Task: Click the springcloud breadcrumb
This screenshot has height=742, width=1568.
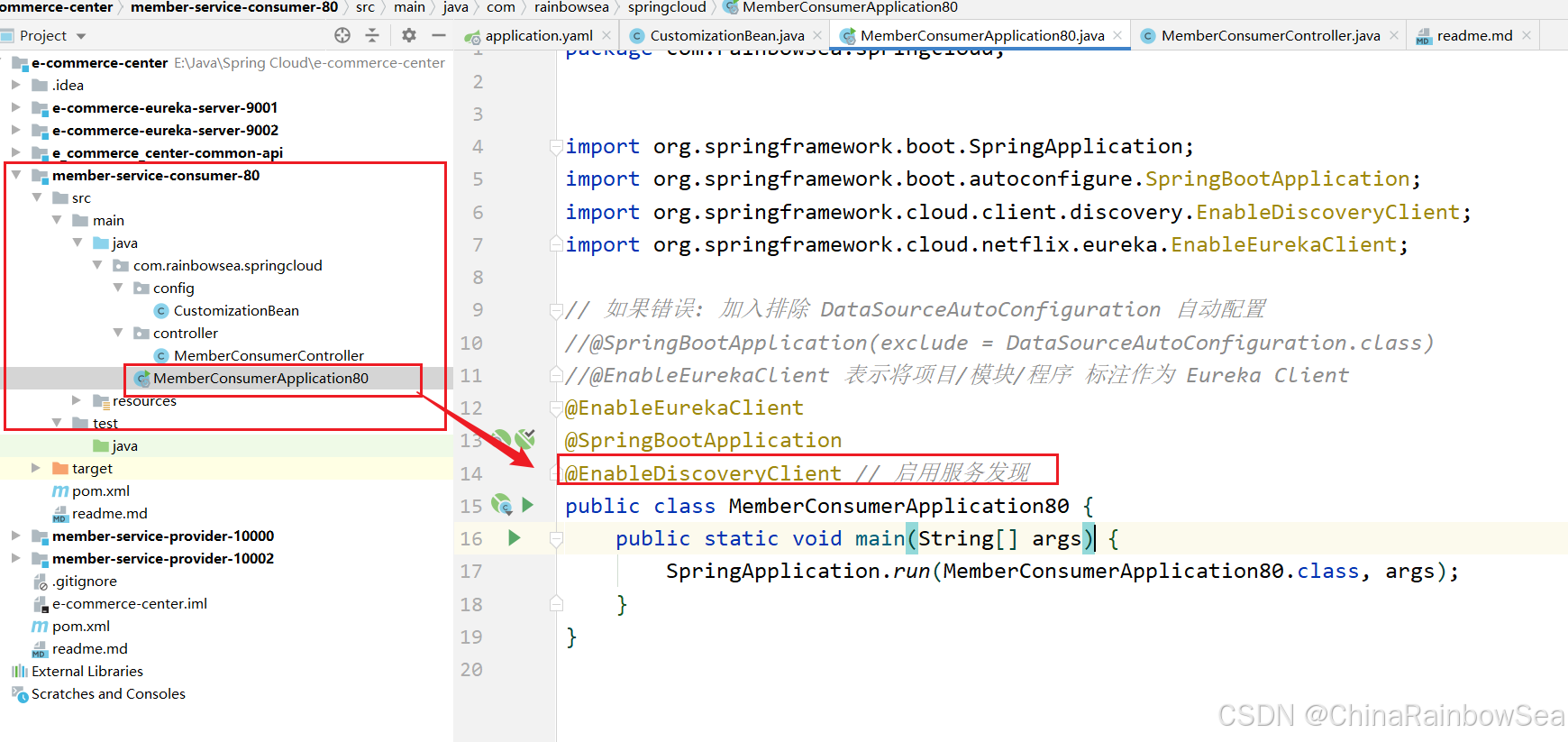Action: [667, 7]
